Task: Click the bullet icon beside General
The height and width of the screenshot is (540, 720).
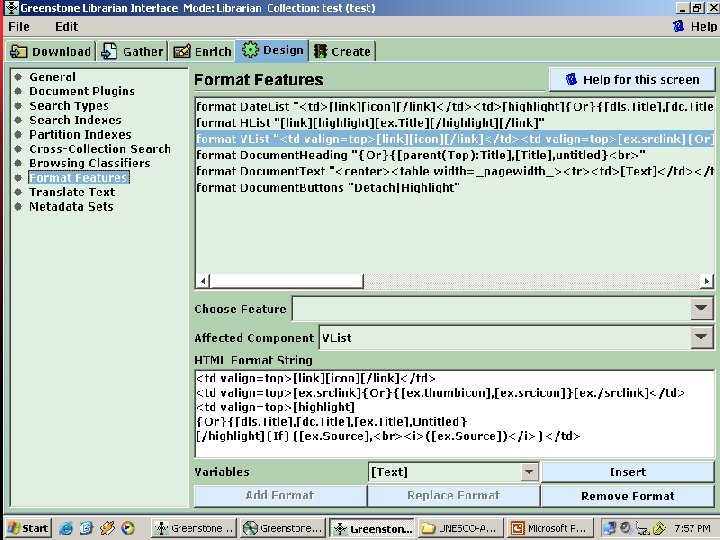Action: [x=18, y=77]
